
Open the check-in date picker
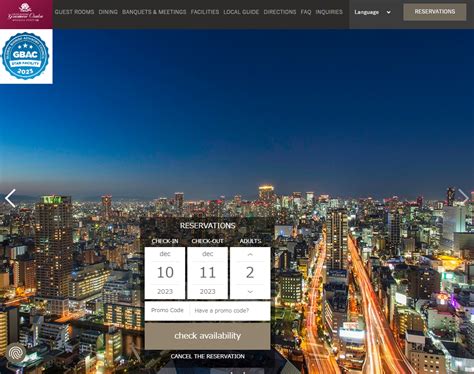(165, 273)
